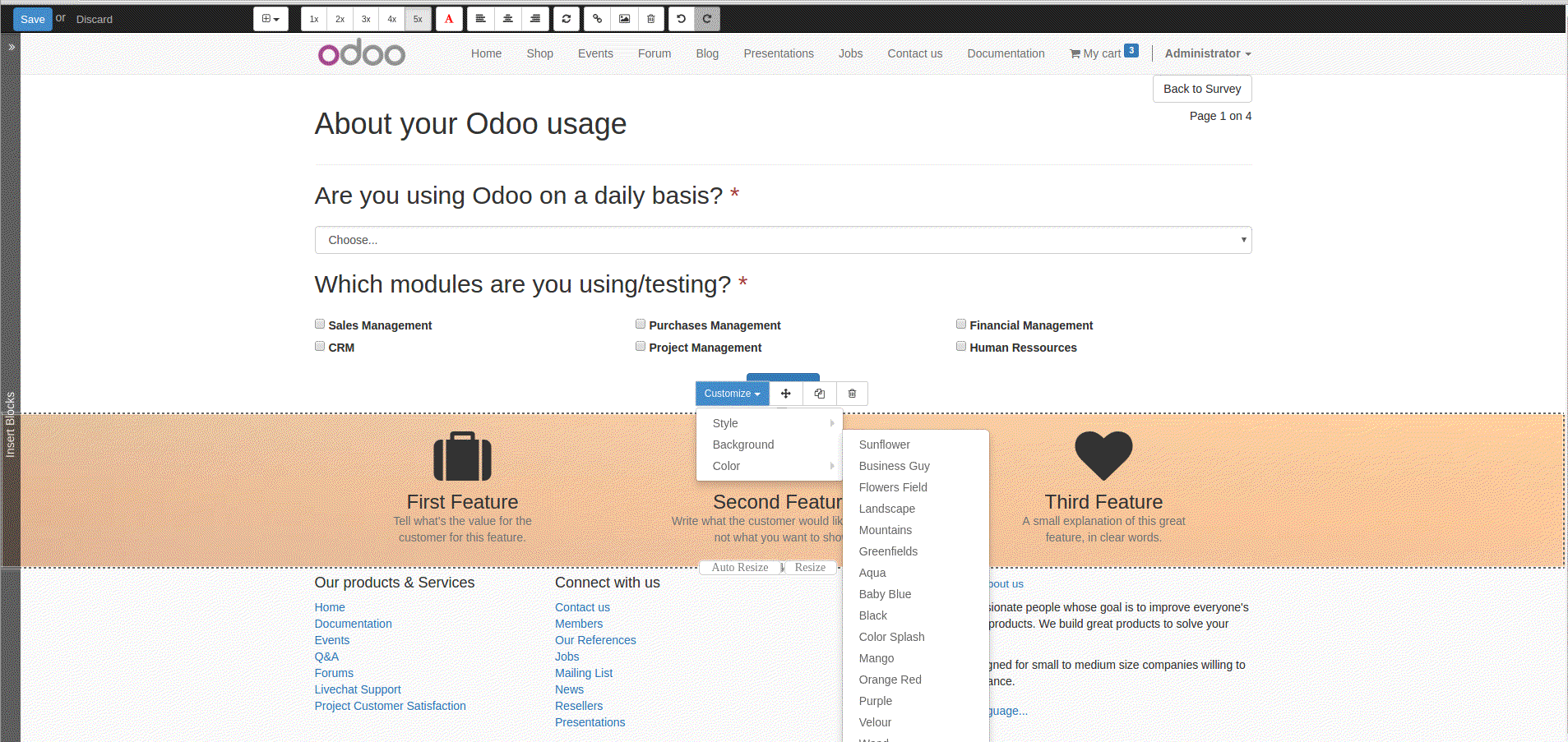1568x742 pixels.
Task: Open the table insert dropdown in toolbar
Action: tap(271, 19)
